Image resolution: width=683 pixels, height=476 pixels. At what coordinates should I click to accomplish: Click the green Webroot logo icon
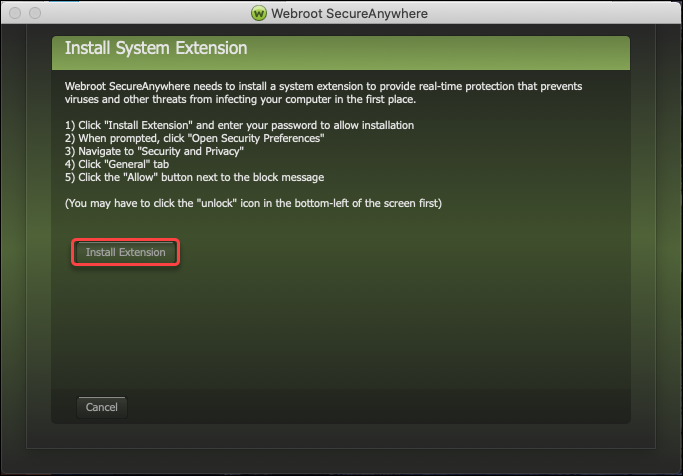click(x=260, y=13)
